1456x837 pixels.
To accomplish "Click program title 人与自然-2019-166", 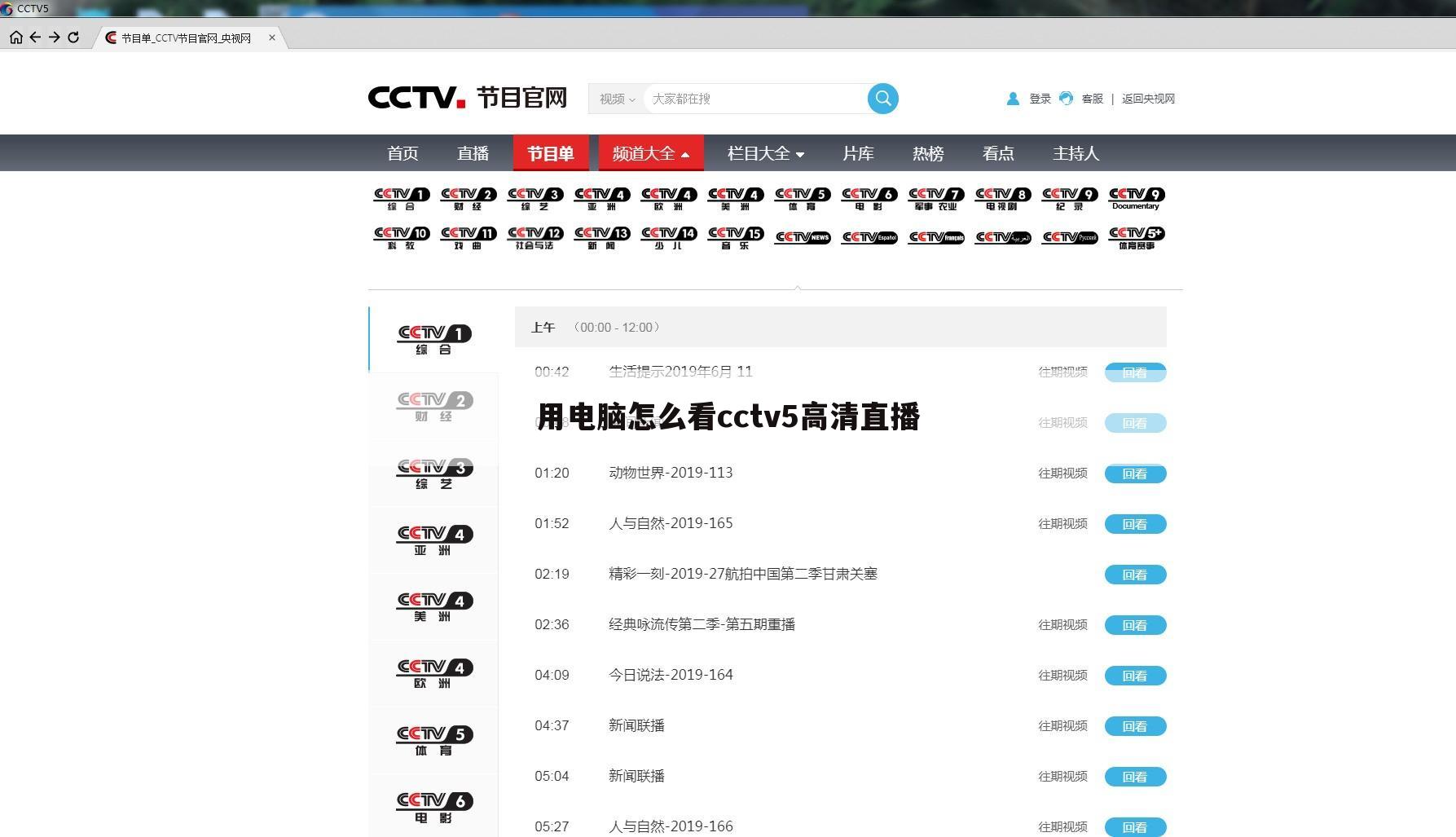I will tap(671, 826).
